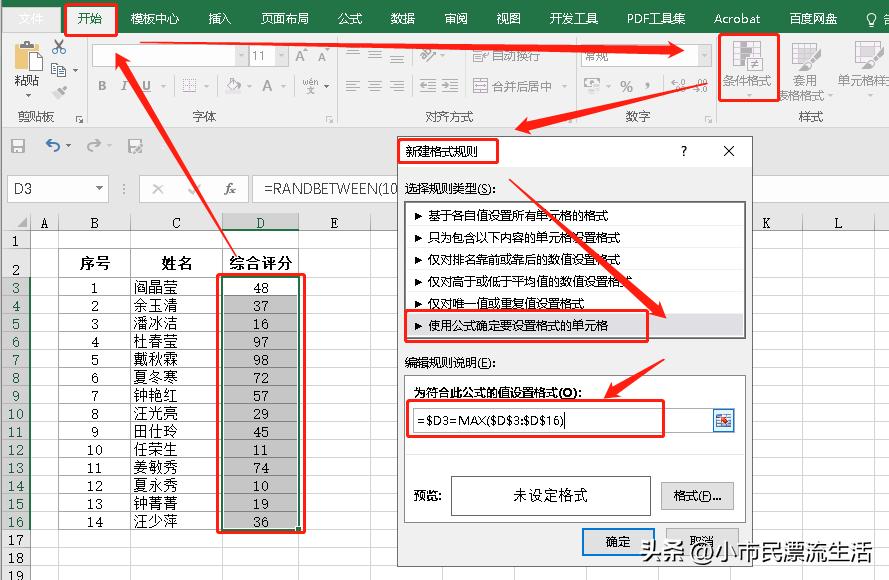Switch to the 视图 ribbon tab
This screenshot has width=889, height=580.
507,17
